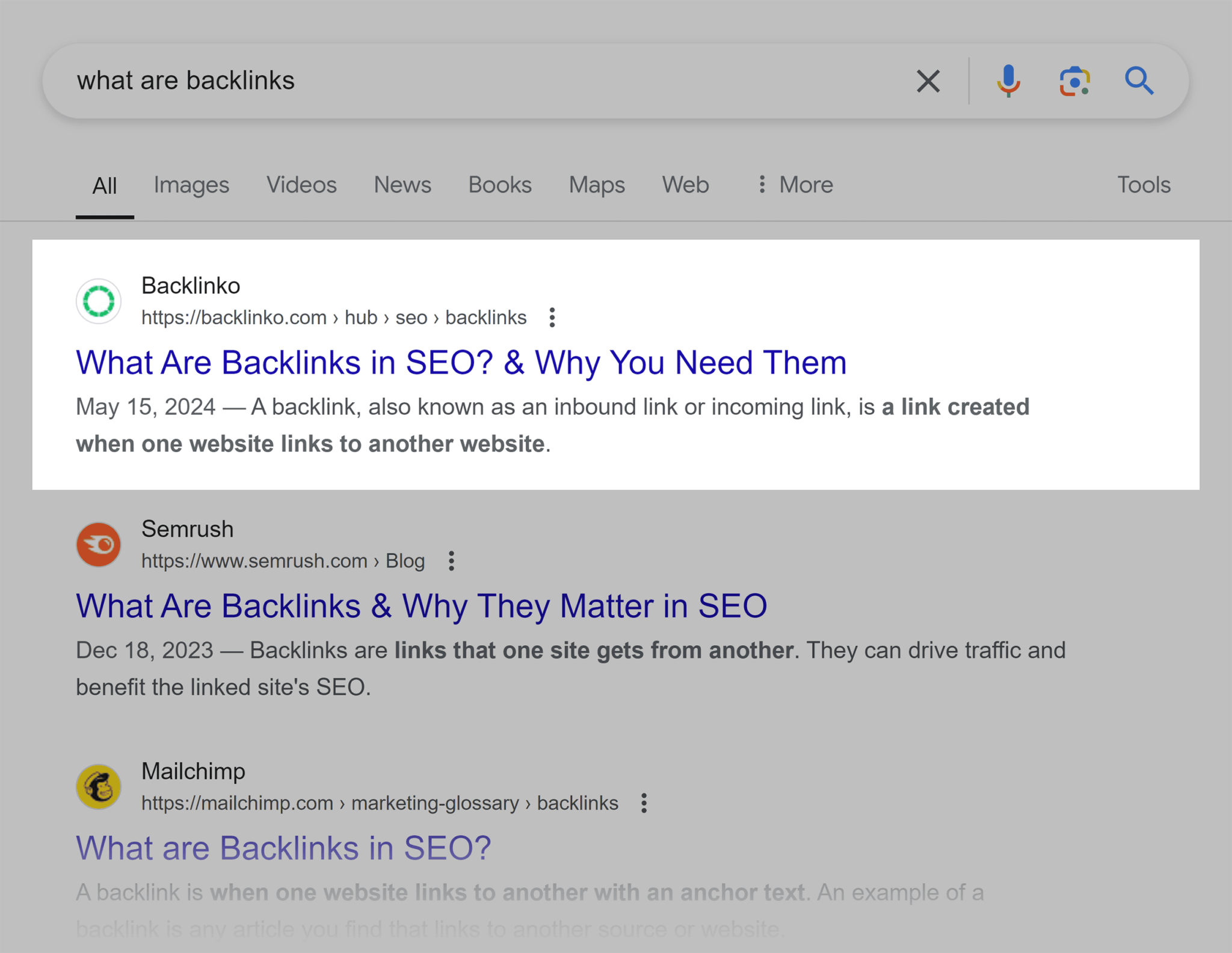Click the 'Backlinko' site name
The width and height of the screenshot is (1232, 953).
point(191,286)
